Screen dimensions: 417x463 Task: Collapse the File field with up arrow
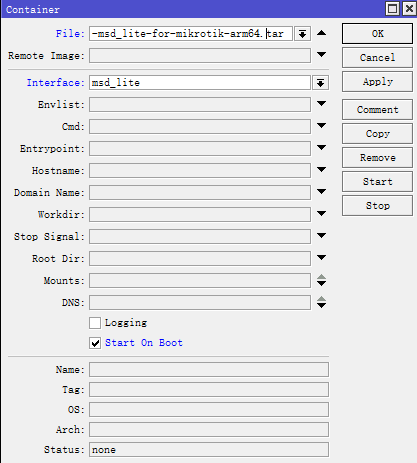point(321,33)
